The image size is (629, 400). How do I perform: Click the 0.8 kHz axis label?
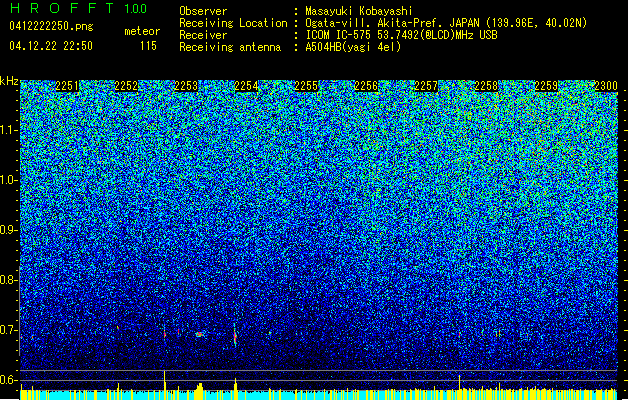[x=8, y=280]
